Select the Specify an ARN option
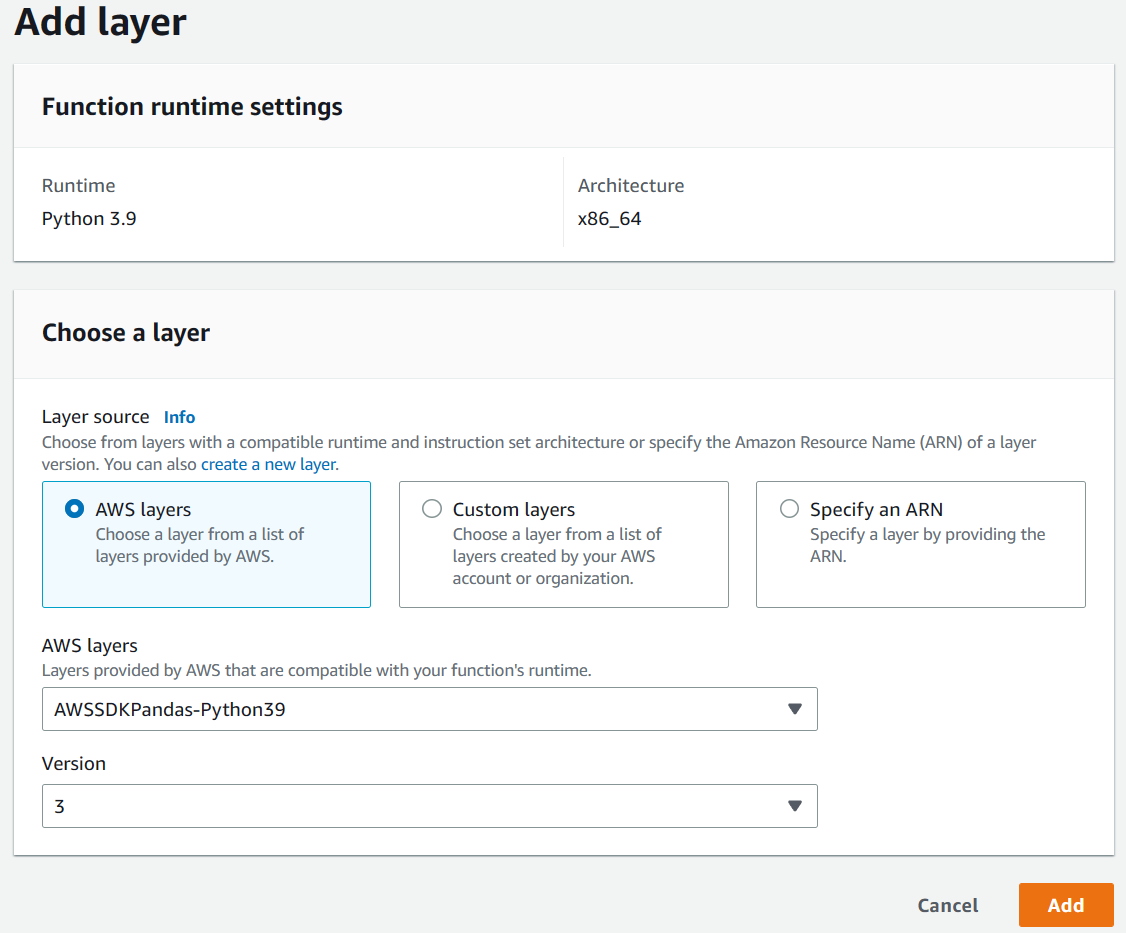This screenshot has width=1126, height=933. tap(789, 508)
